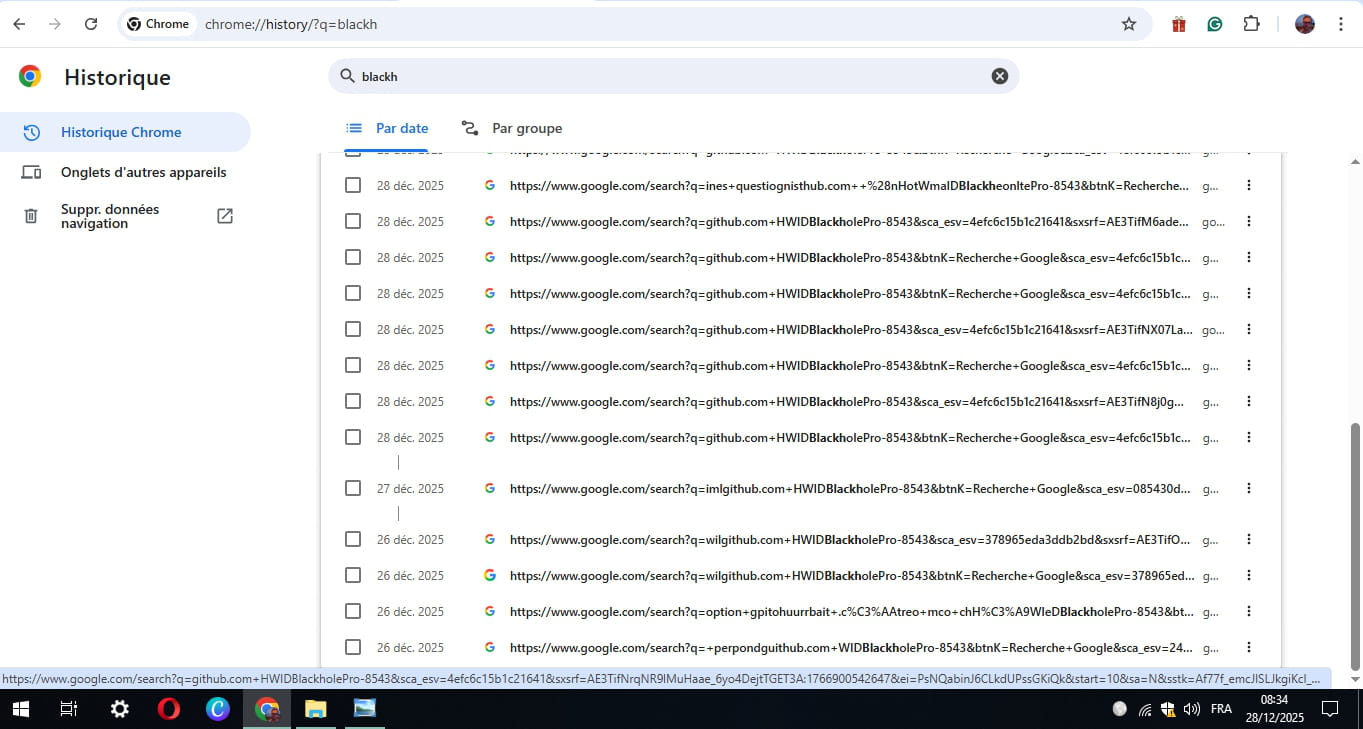Switch to the Par groupe tab
The height and width of the screenshot is (729, 1363).
(512, 128)
